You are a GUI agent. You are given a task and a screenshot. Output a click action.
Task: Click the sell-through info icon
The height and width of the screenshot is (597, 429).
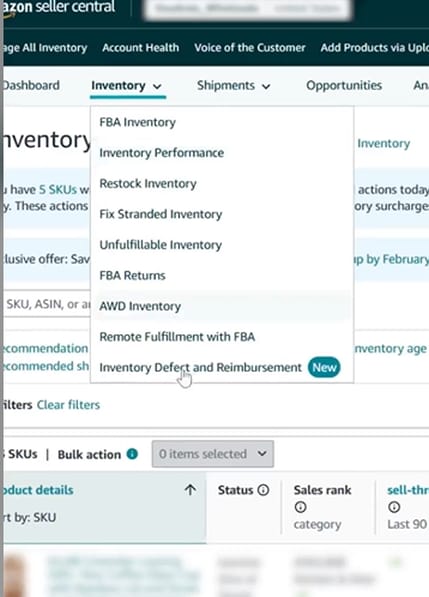[394, 507]
